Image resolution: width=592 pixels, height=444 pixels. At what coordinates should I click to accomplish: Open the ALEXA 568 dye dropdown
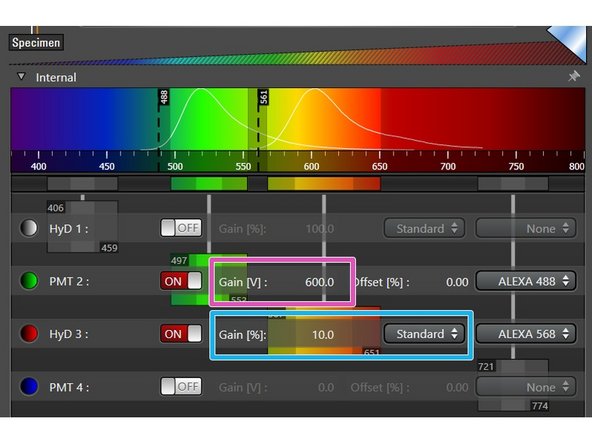tap(526, 334)
